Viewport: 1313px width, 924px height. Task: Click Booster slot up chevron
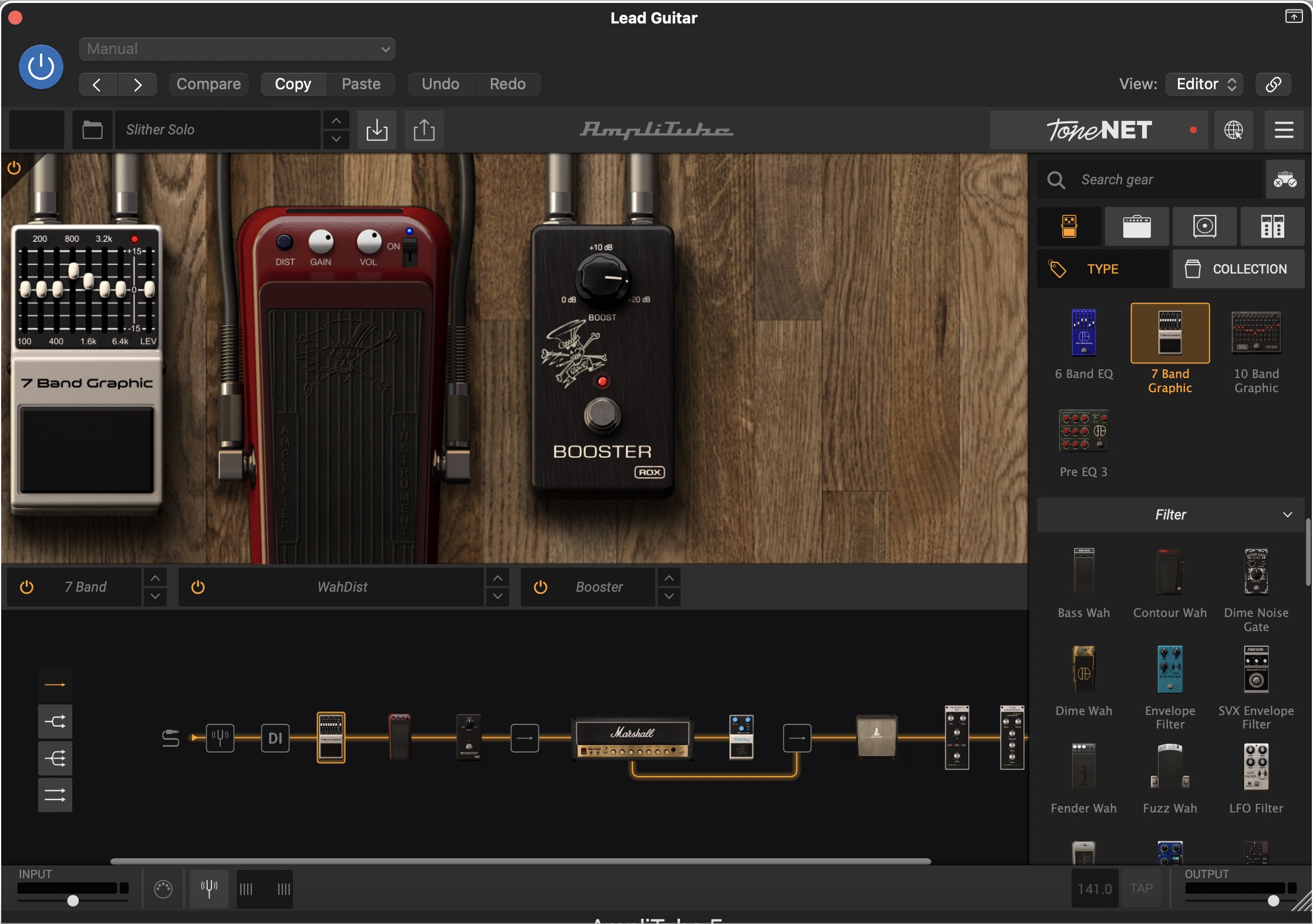669,578
